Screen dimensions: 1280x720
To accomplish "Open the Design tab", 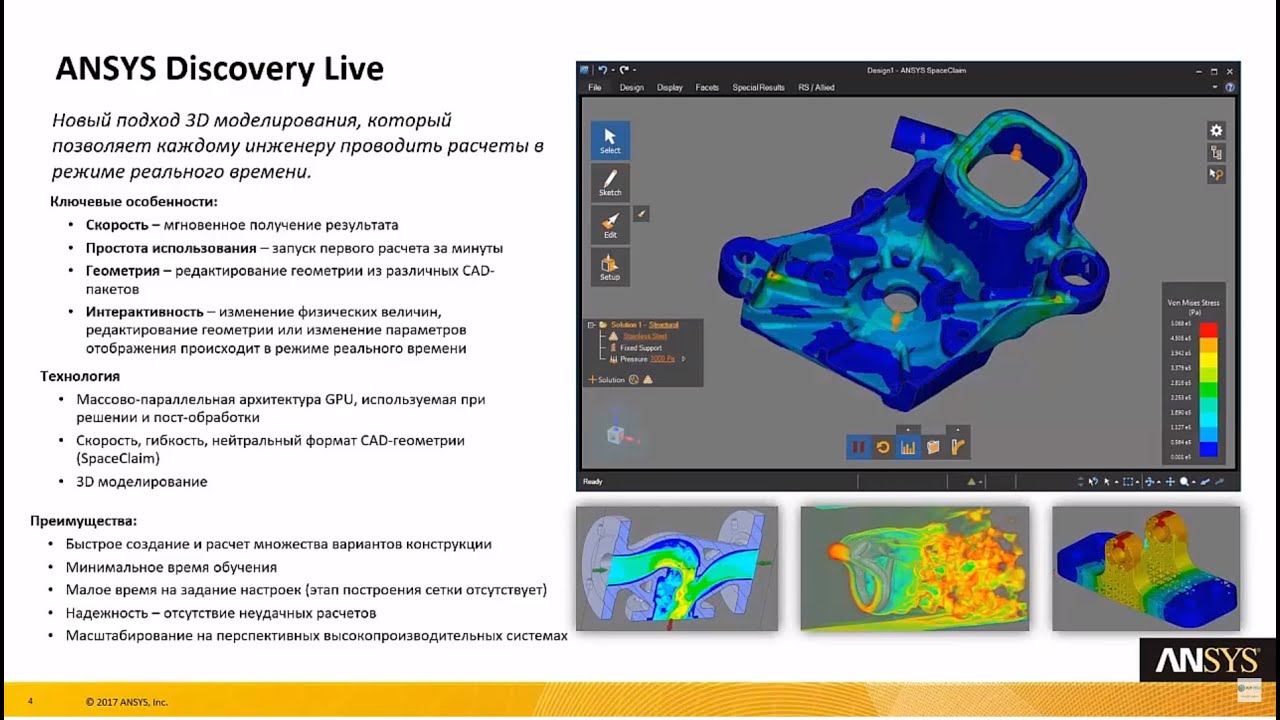I will (x=632, y=88).
